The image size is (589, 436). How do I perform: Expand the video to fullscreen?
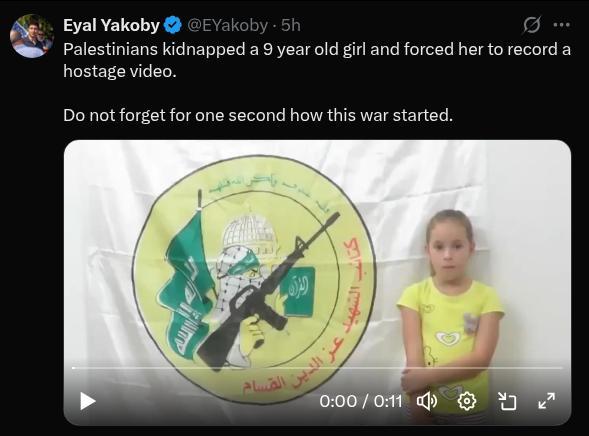pos(547,401)
